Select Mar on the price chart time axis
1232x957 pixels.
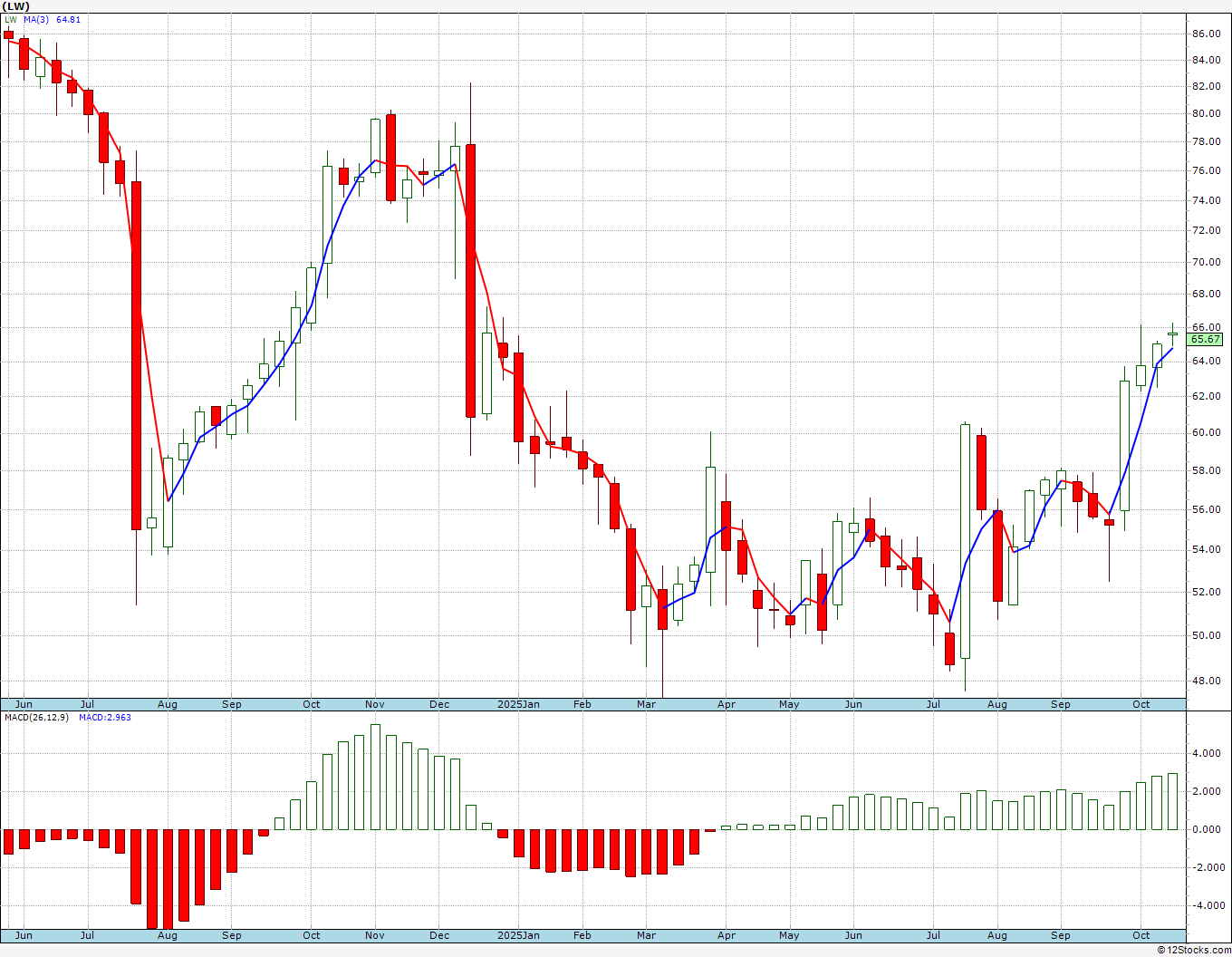[647, 704]
